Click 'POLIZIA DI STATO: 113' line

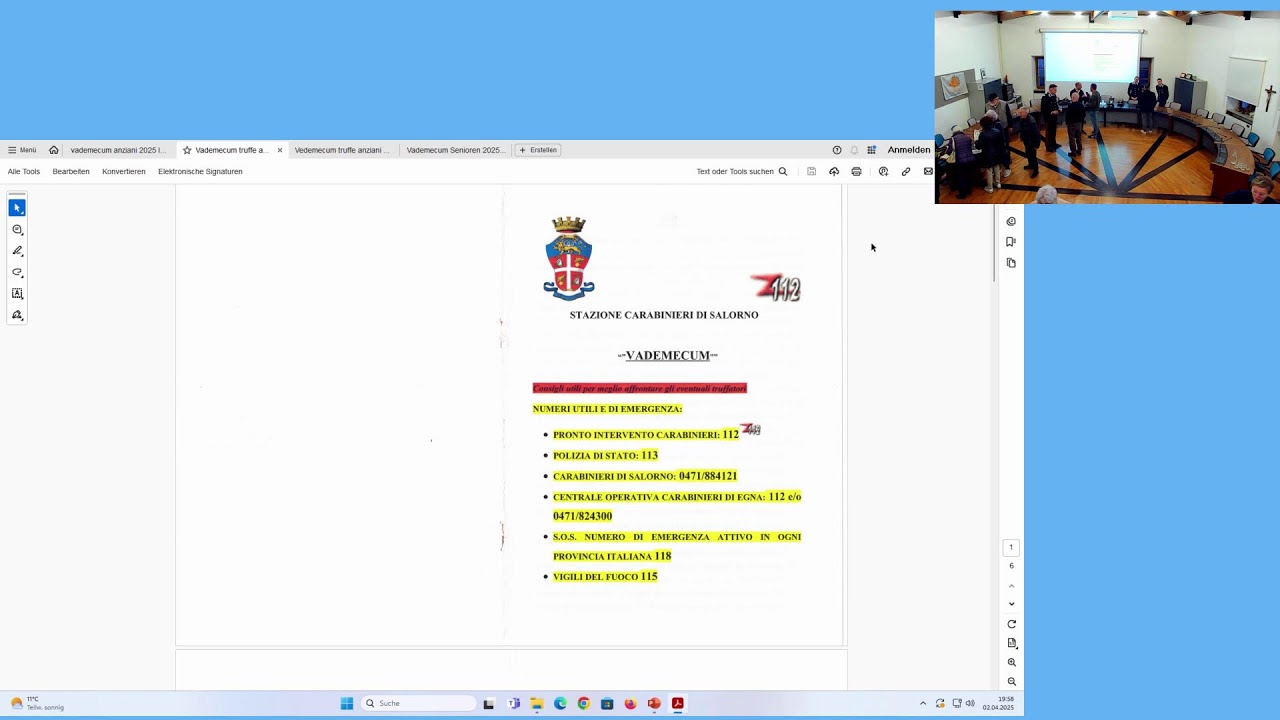pos(605,456)
